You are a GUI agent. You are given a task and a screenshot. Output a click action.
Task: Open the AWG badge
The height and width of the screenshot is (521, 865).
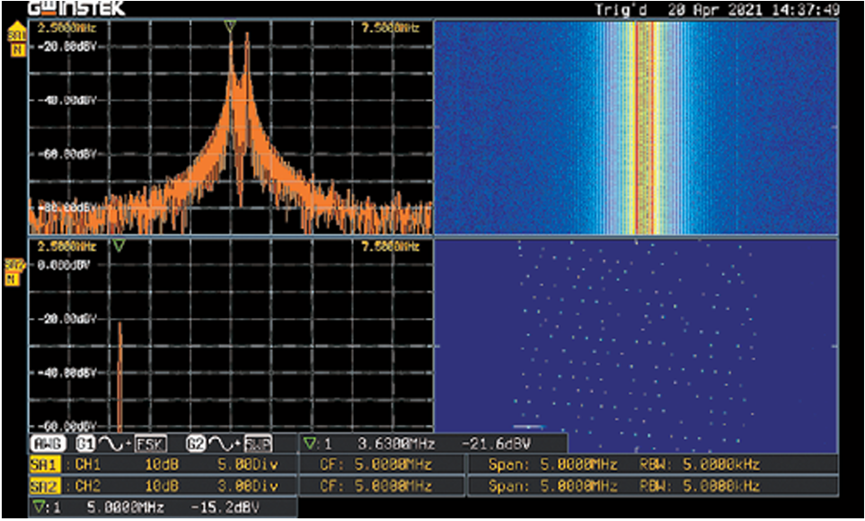pos(48,444)
